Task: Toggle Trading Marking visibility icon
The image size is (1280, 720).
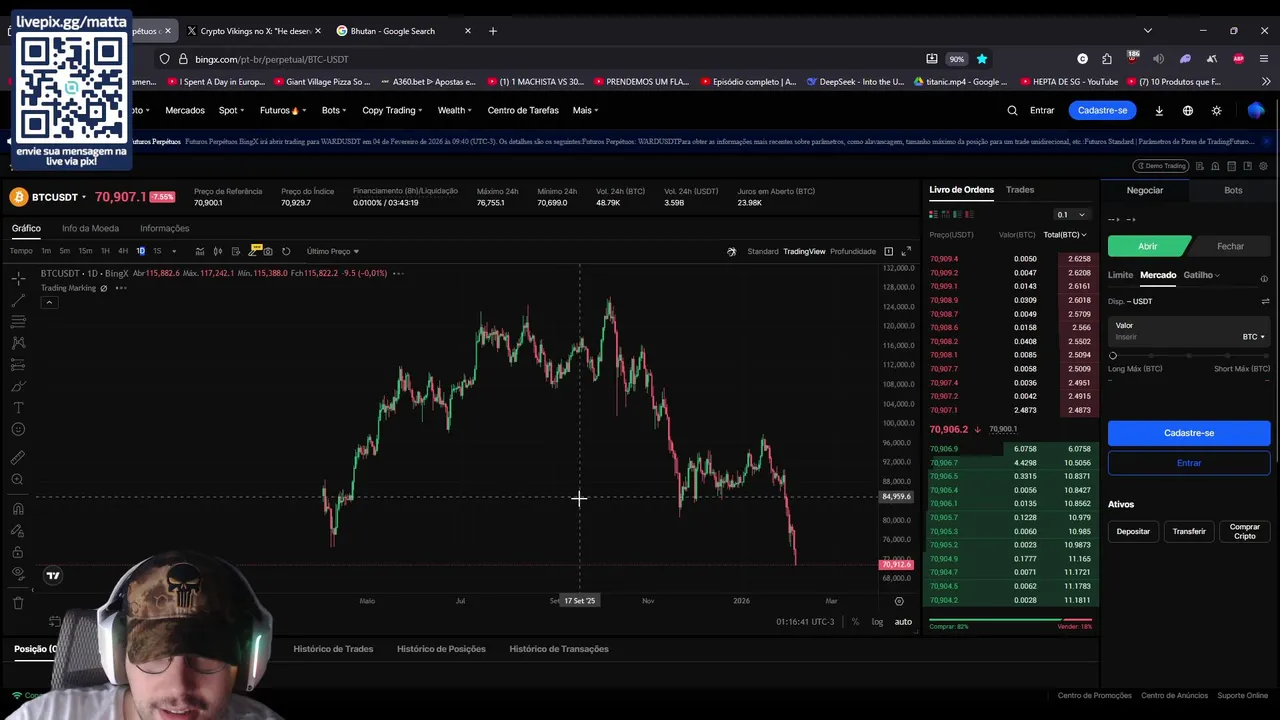Action: [104, 288]
